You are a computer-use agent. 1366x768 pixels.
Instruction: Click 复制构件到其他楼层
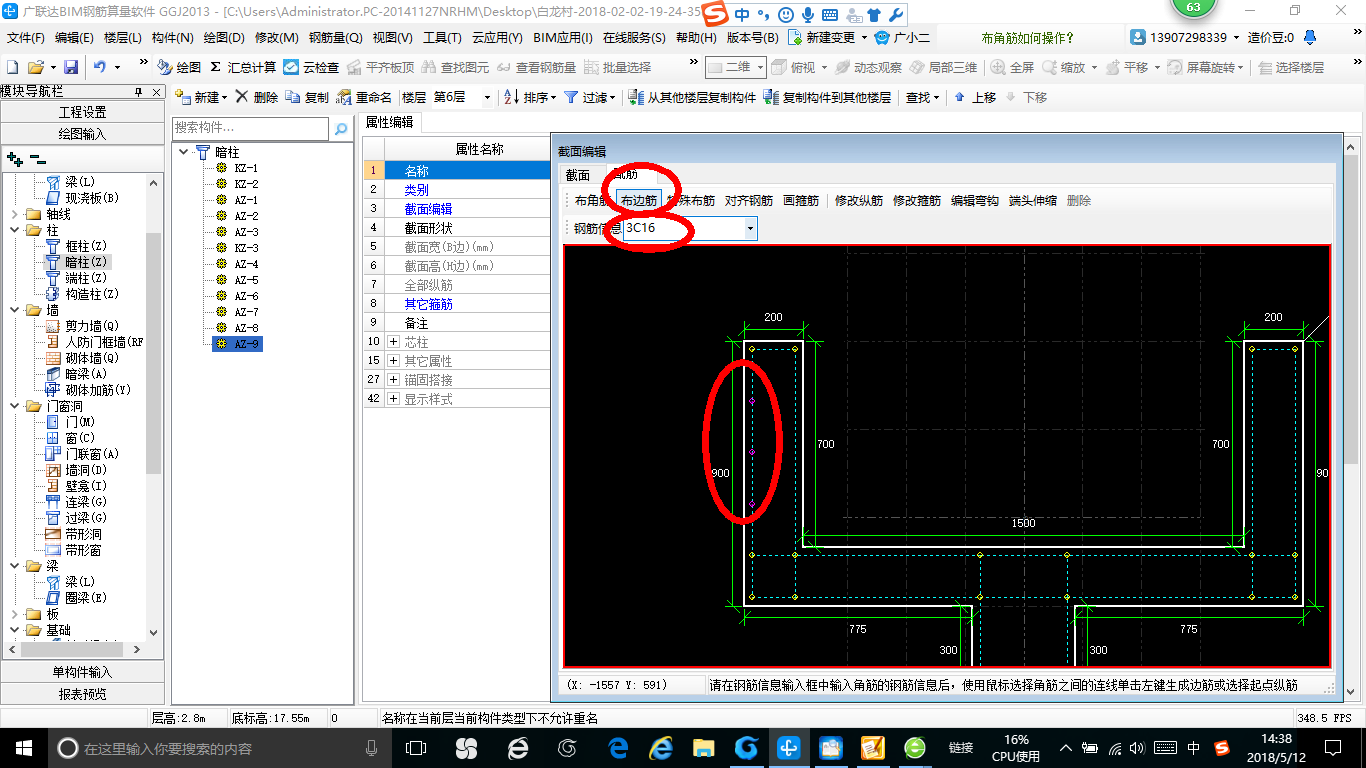pos(827,97)
